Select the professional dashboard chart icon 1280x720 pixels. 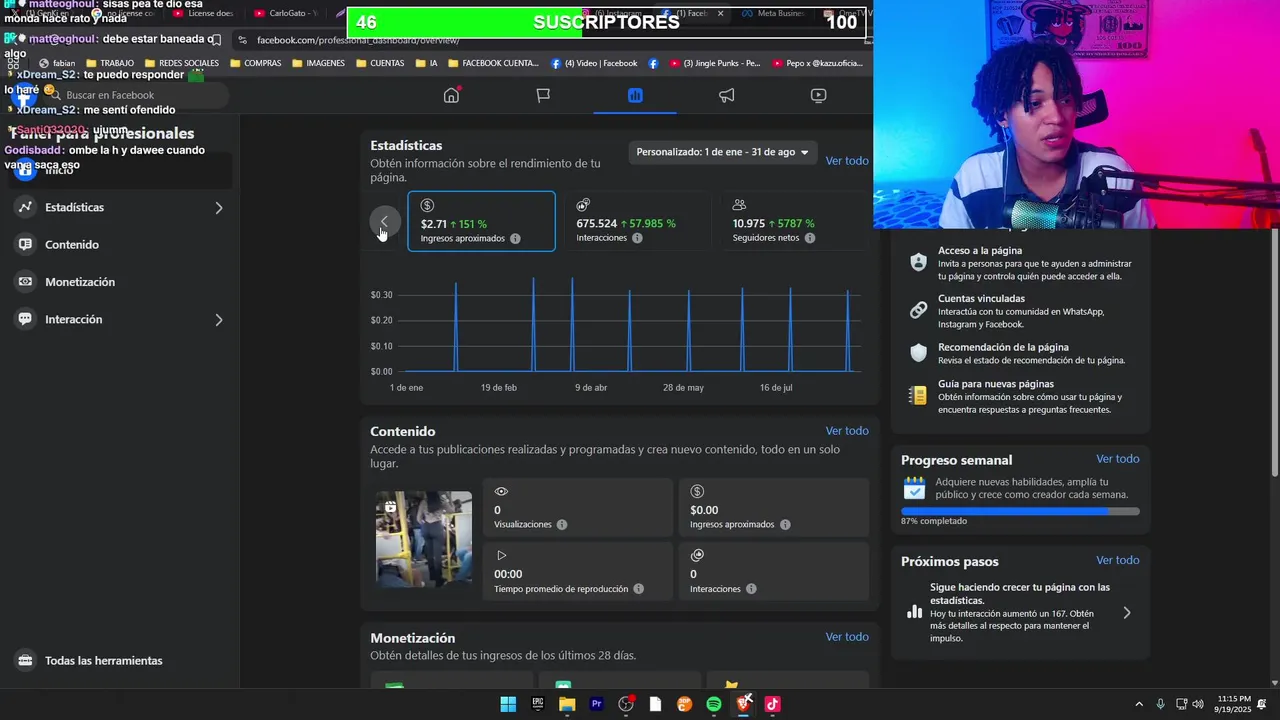pyautogui.click(x=635, y=95)
